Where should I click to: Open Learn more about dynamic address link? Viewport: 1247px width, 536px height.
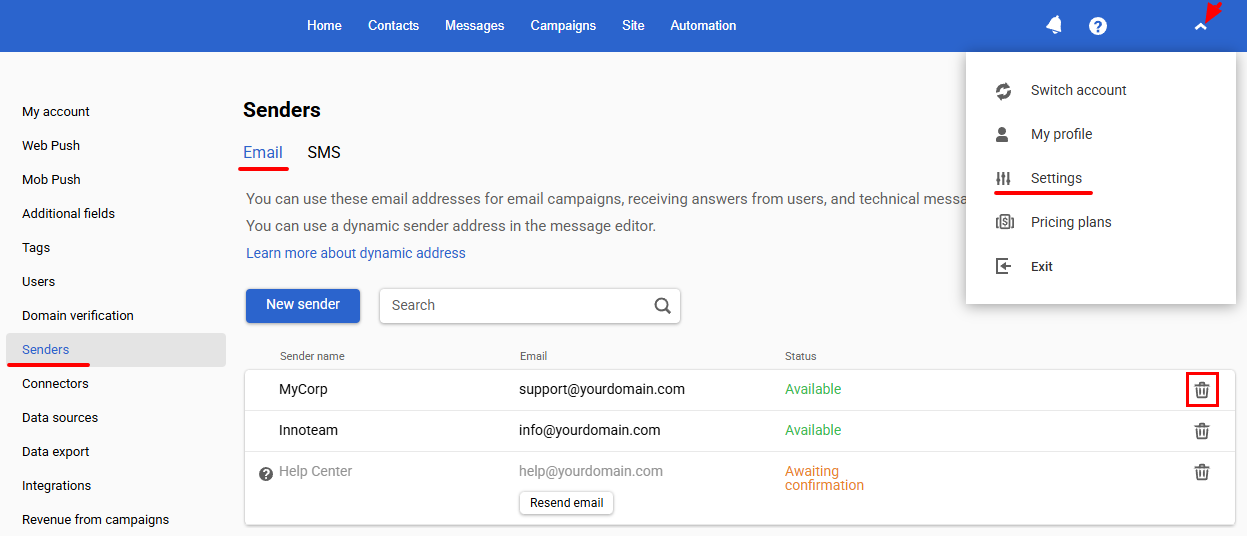click(x=356, y=253)
